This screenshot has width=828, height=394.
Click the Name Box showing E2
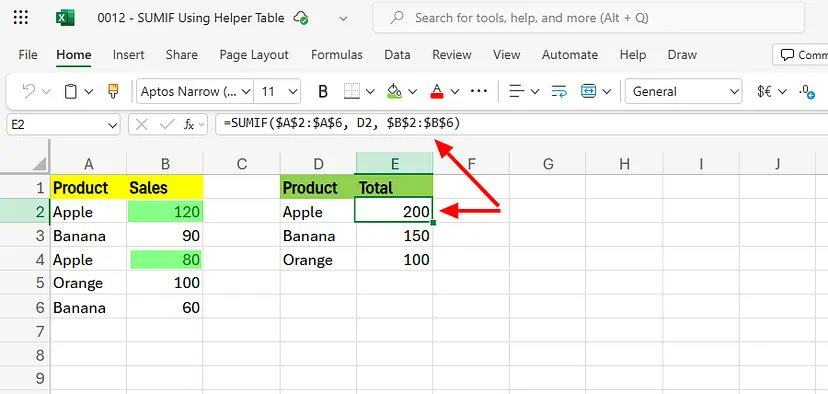(x=63, y=125)
